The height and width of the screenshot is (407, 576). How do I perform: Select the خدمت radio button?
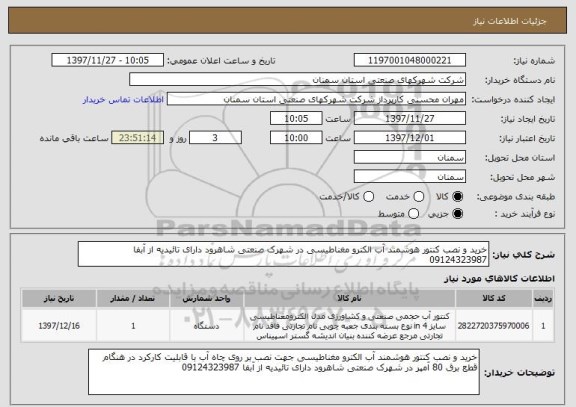pyautogui.click(x=418, y=197)
